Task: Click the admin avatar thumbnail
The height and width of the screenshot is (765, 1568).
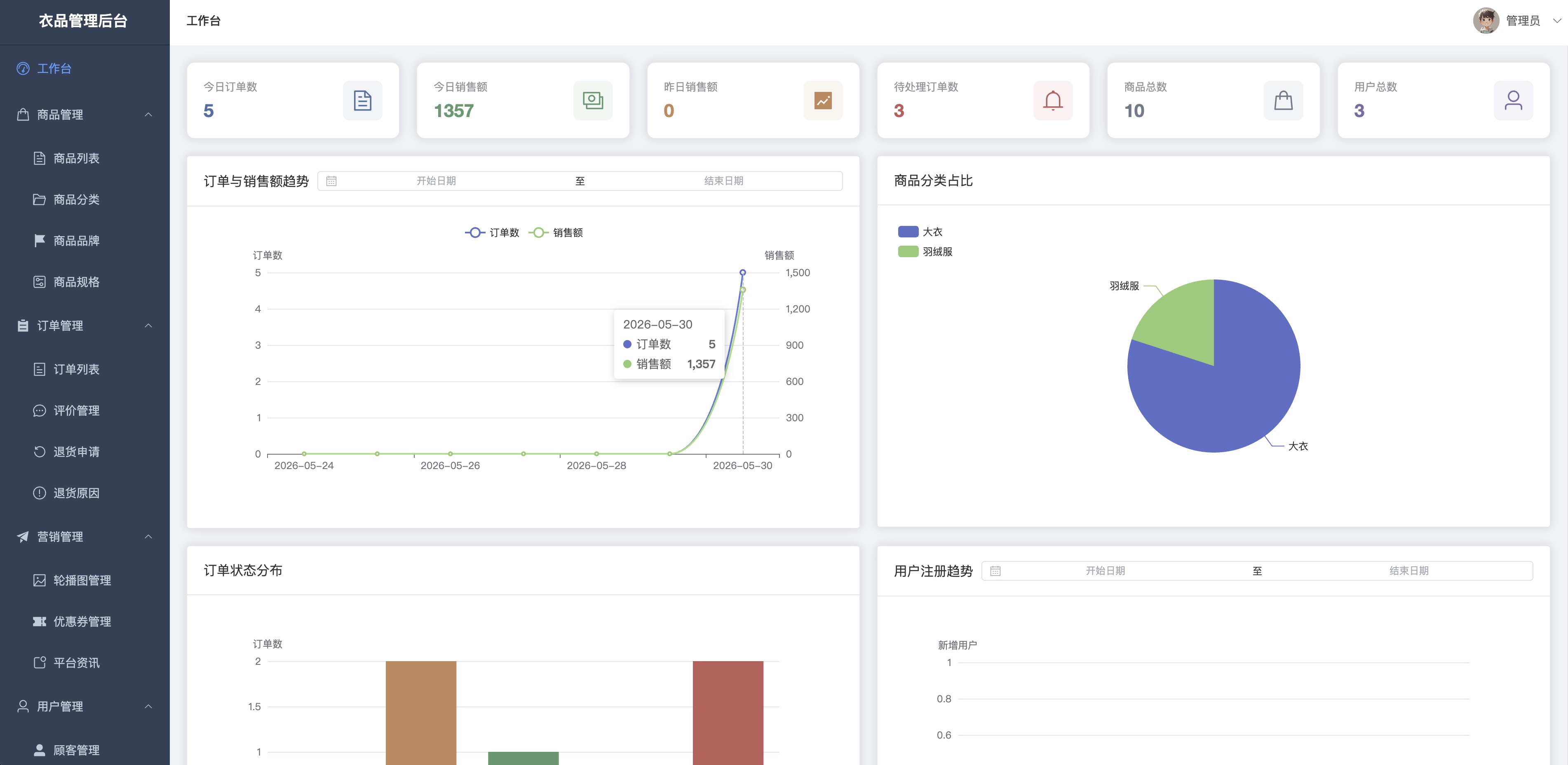Action: pos(1486,21)
